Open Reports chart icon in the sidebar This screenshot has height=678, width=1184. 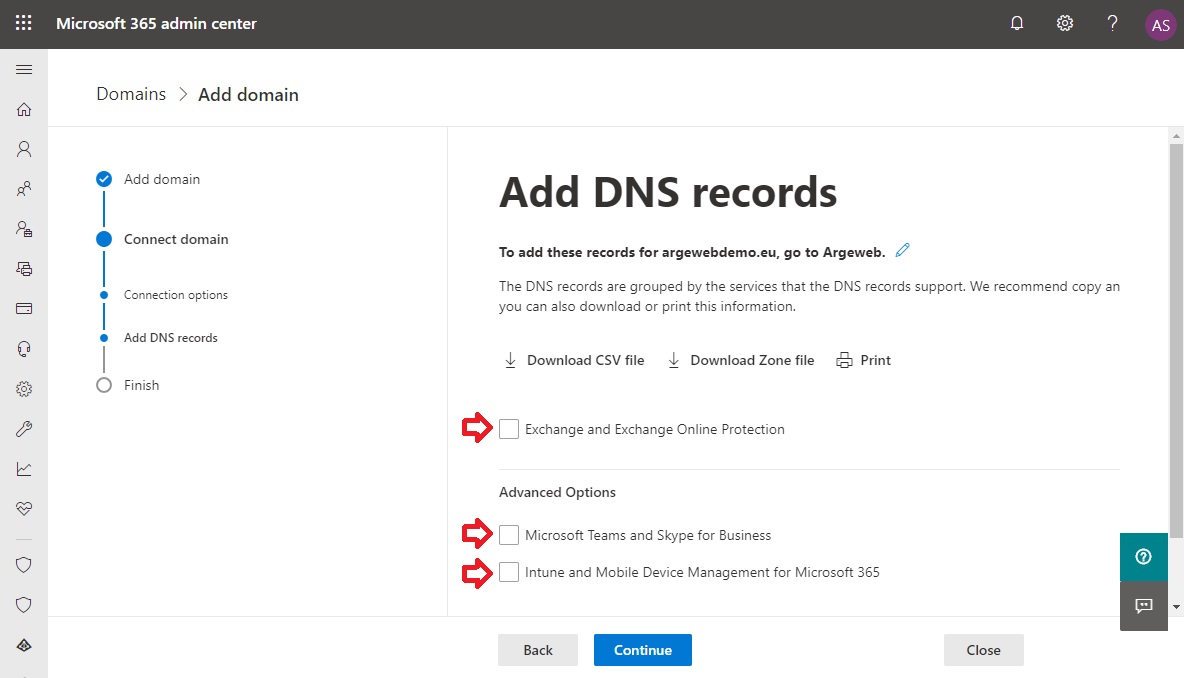(24, 469)
